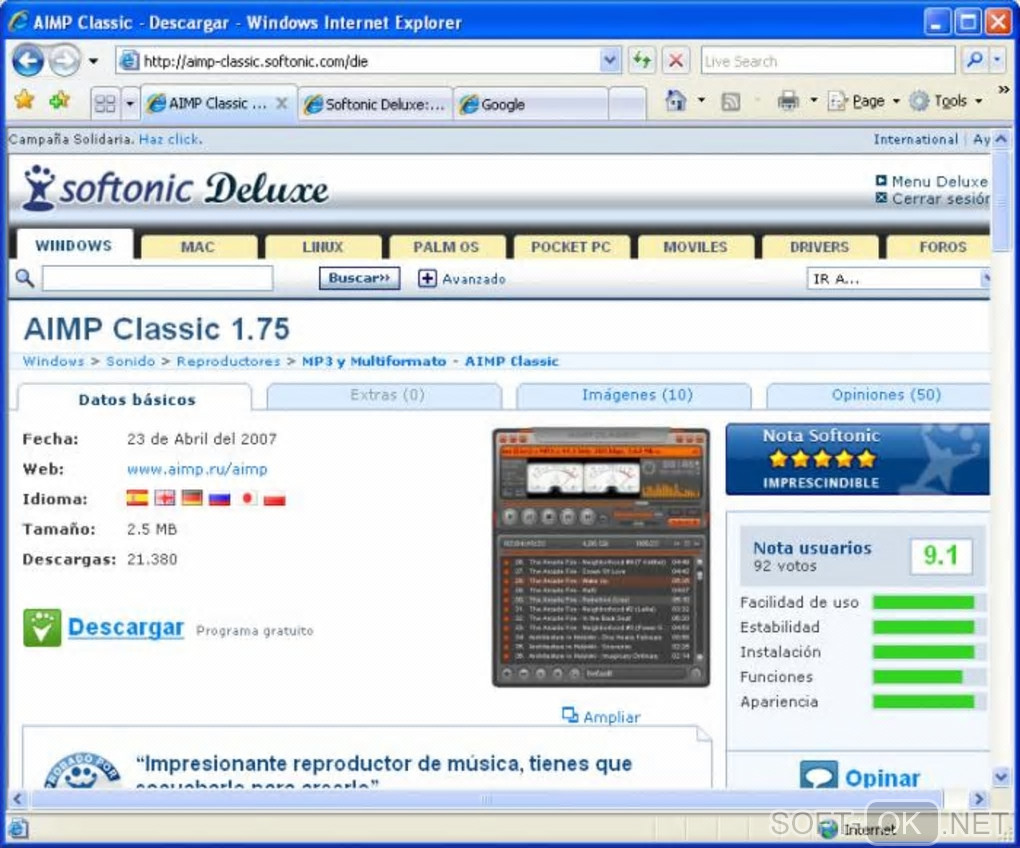Select the PALM OS platform tab

click(446, 247)
